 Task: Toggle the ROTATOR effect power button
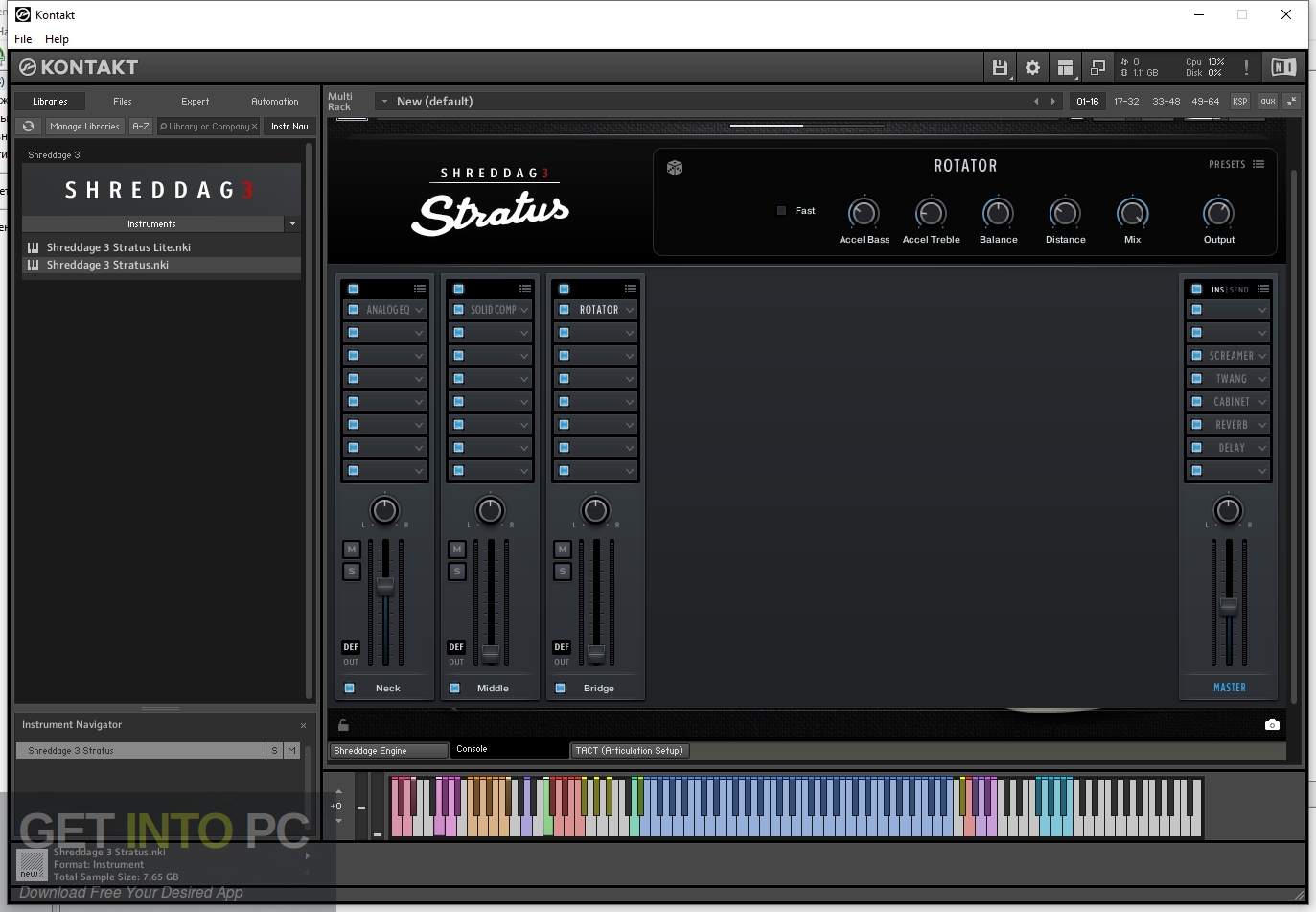(564, 310)
